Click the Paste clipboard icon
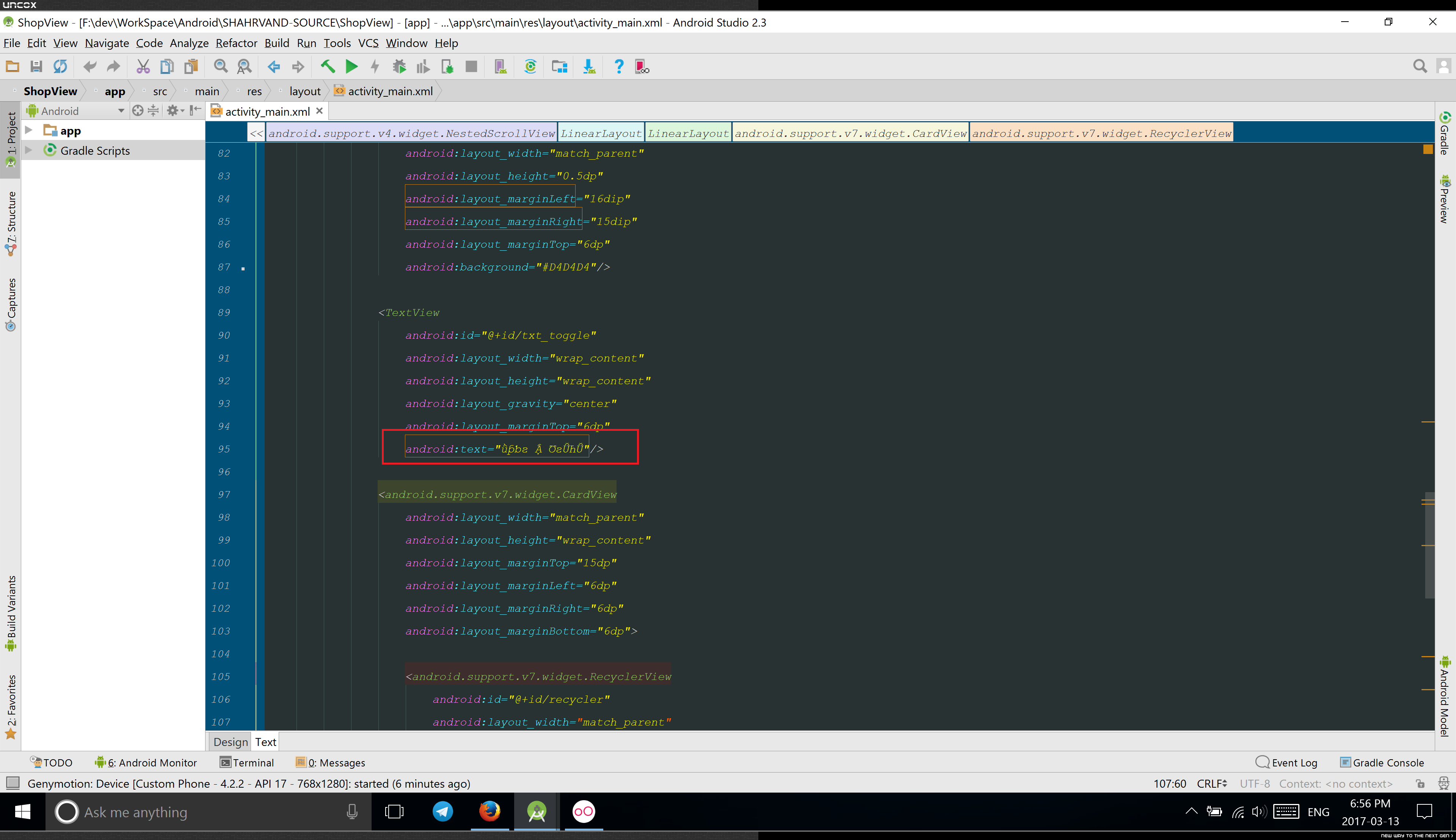This screenshot has height=840, width=1456. pos(191,66)
